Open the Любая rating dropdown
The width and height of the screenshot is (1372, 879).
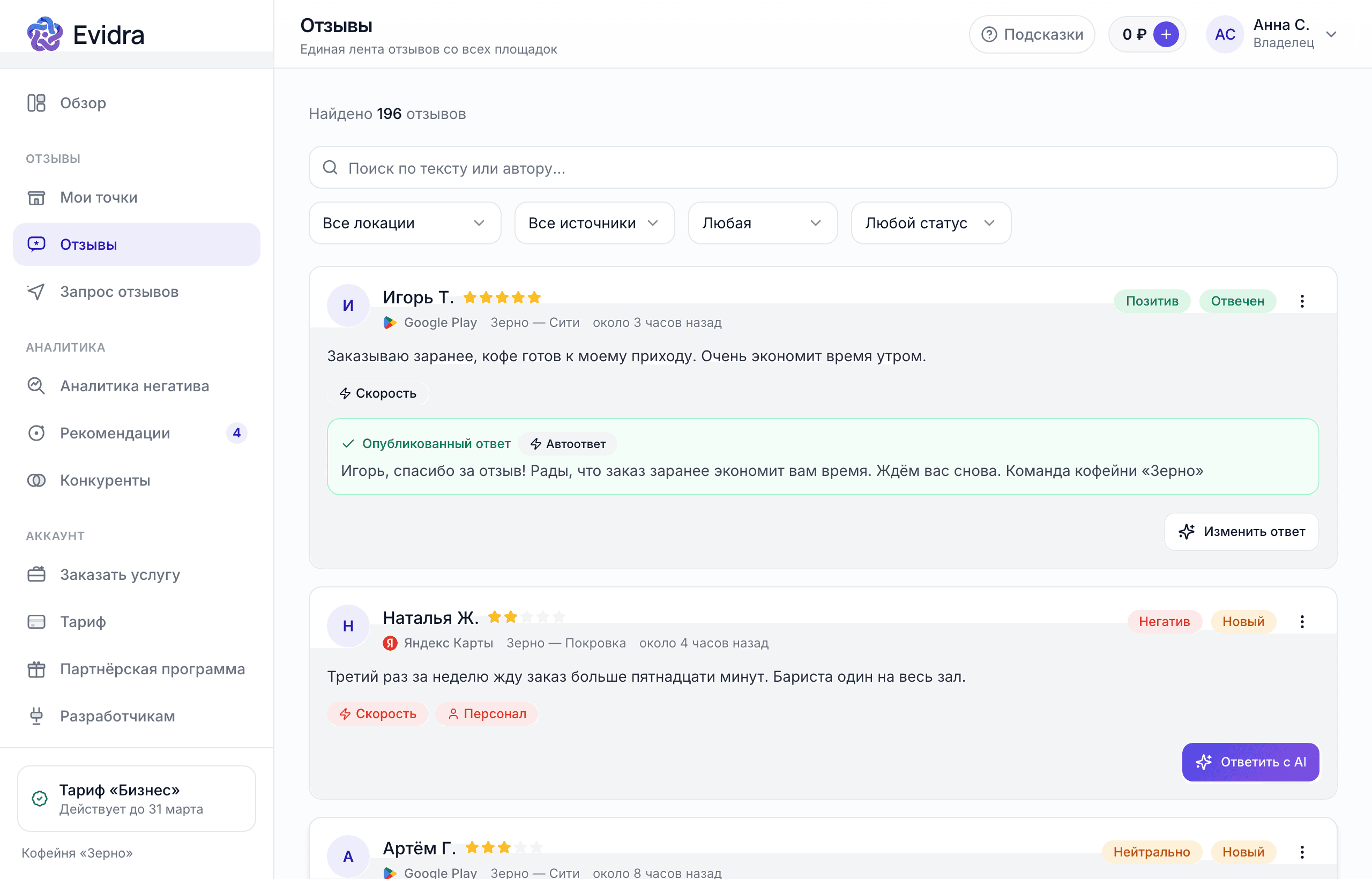tap(763, 223)
